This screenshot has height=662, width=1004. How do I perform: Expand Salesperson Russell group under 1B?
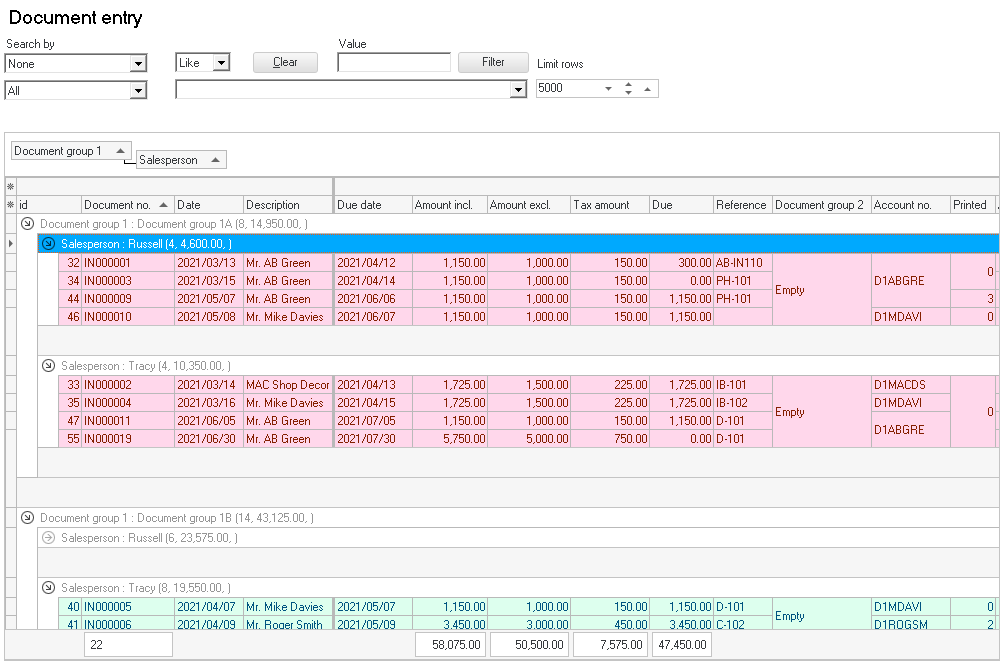(48, 538)
